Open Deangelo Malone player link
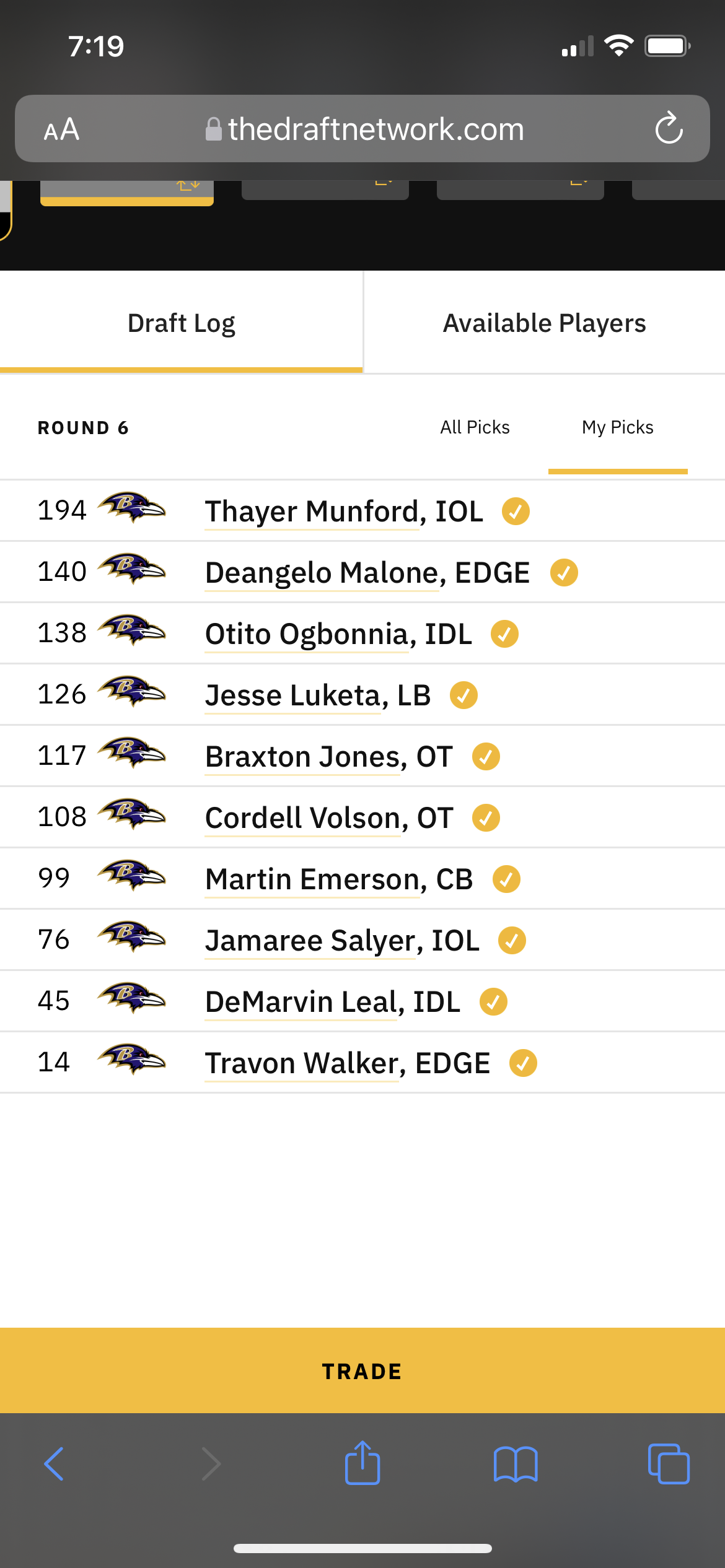This screenshot has height=1568, width=725. tap(367, 573)
